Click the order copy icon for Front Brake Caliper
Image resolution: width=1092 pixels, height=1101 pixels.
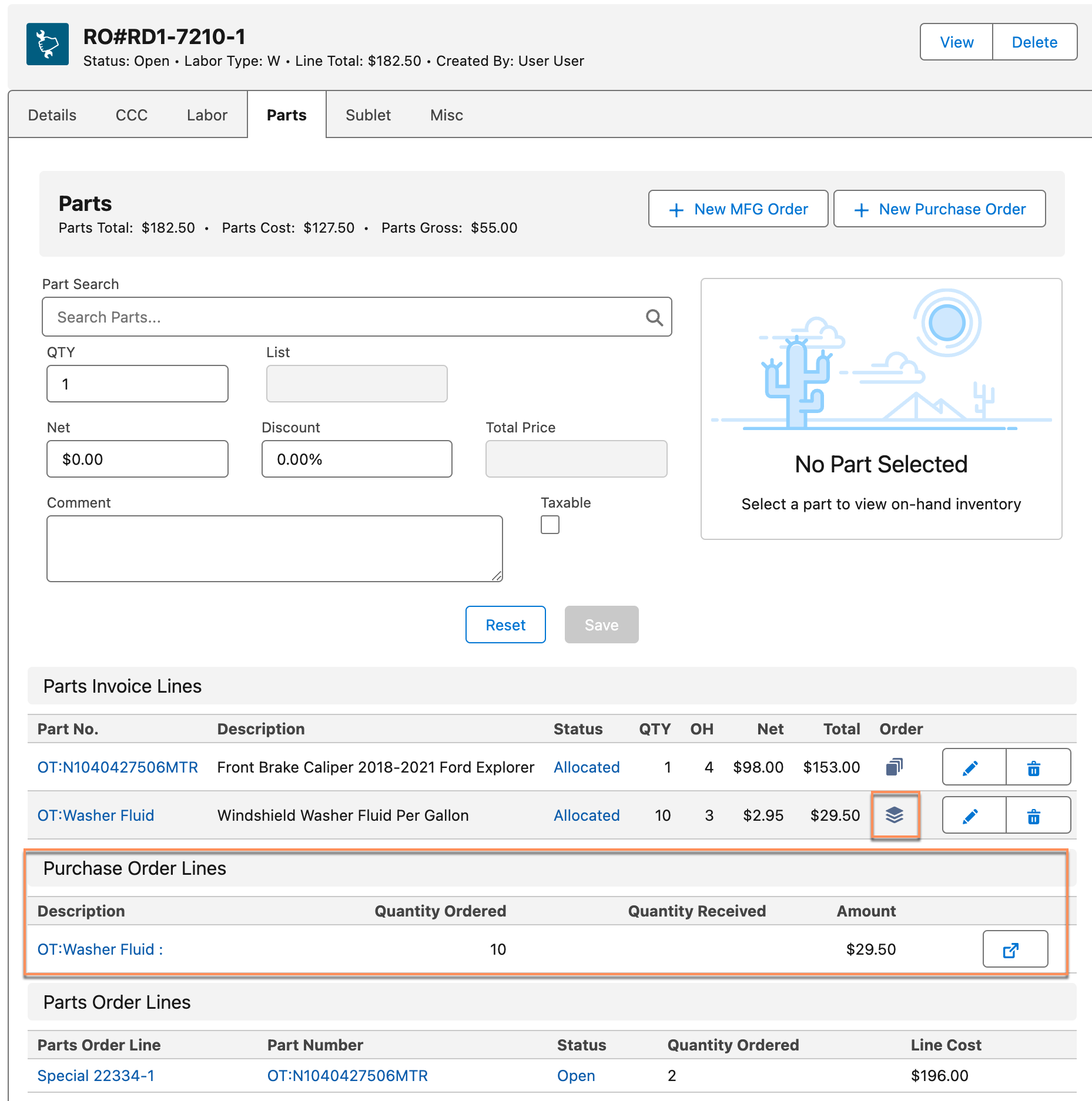point(894,767)
